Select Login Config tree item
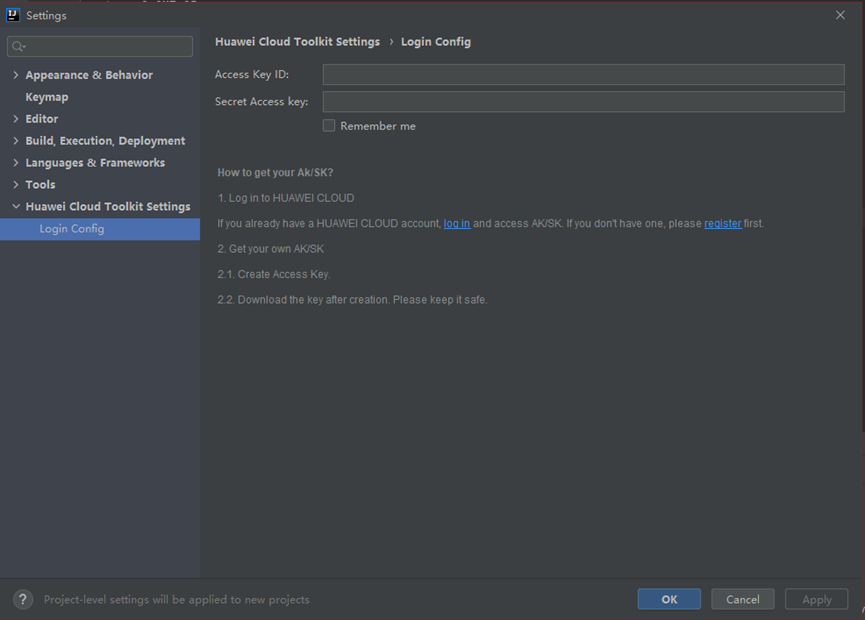Image resolution: width=865 pixels, height=620 pixels. click(x=72, y=229)
